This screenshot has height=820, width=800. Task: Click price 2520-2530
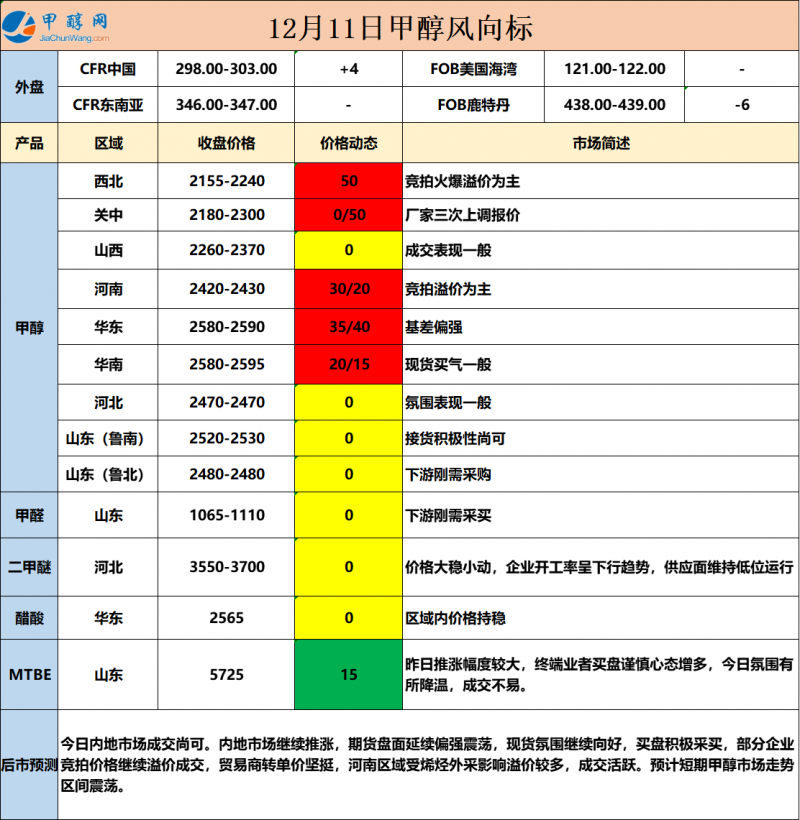227,438
